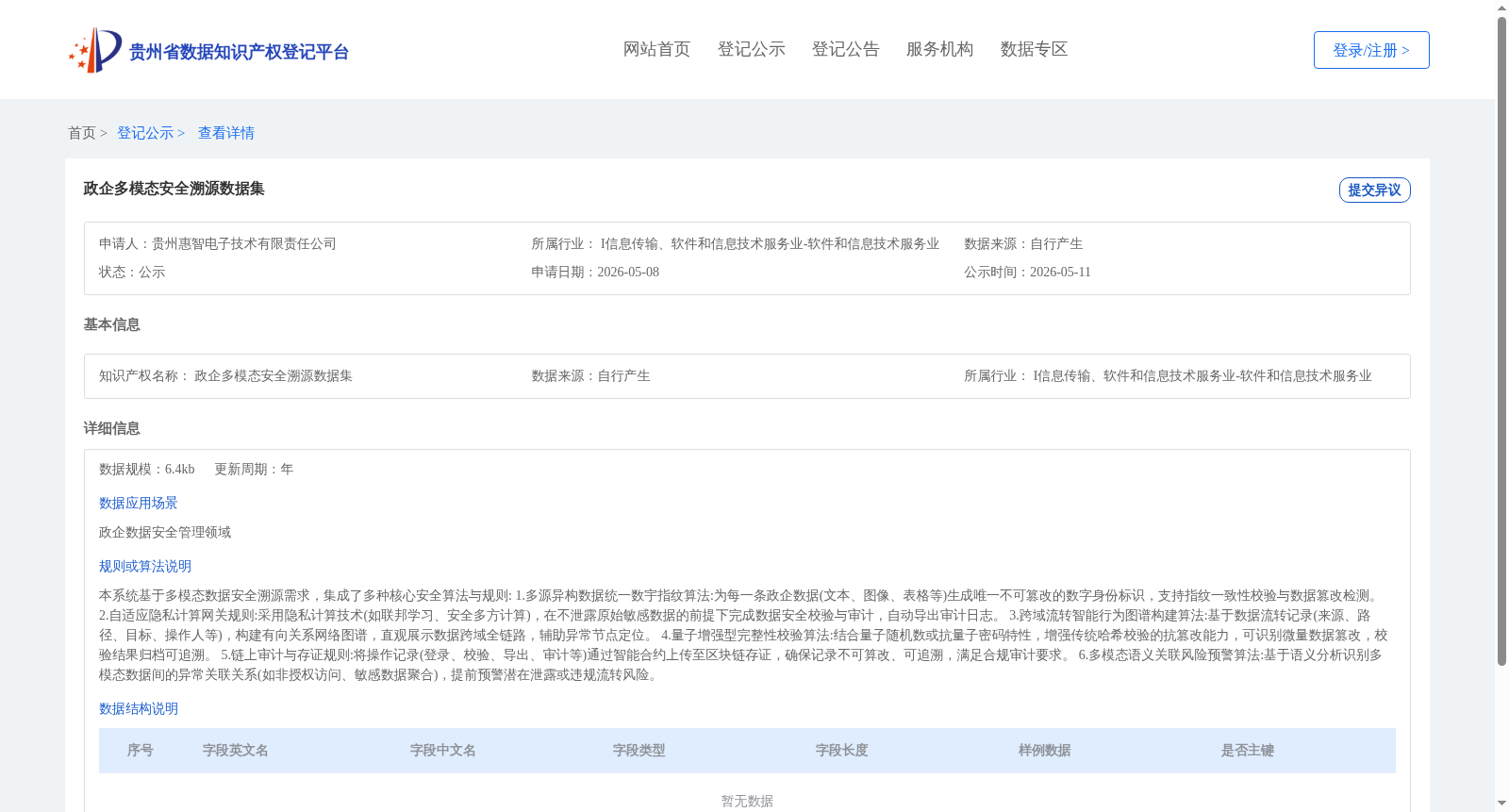Click the 是否主键 column header

click(x=1248, y=751)
